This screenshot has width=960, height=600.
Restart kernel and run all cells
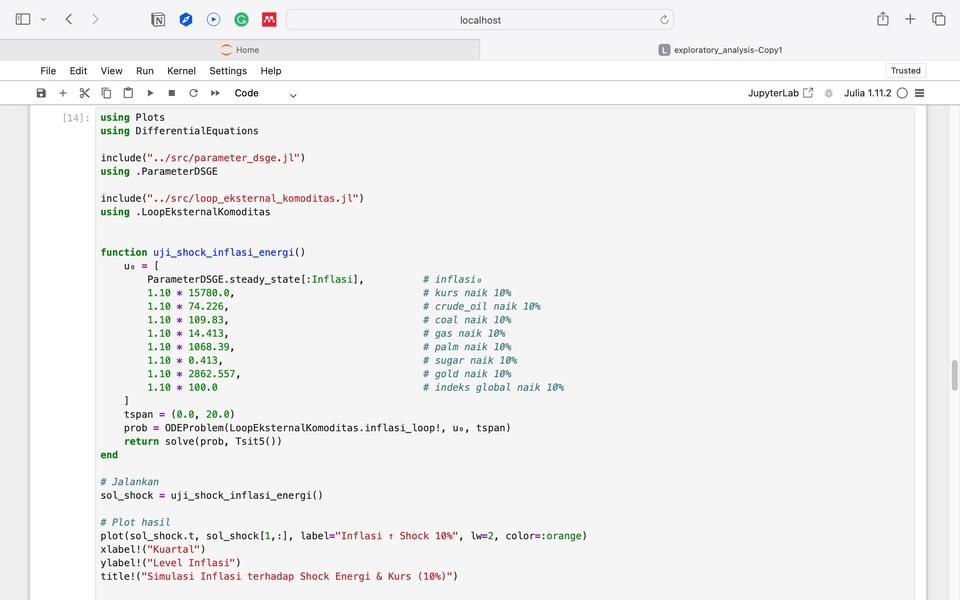click(215, 93)
